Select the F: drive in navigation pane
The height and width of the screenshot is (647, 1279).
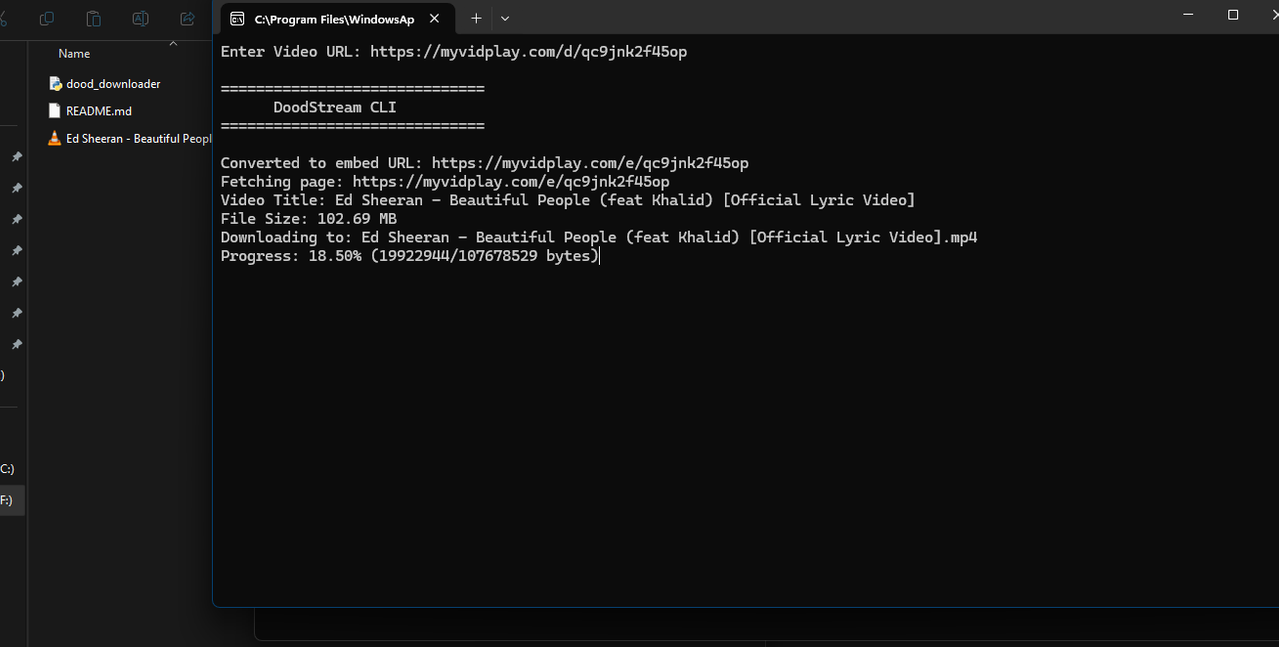click(7, 500)
